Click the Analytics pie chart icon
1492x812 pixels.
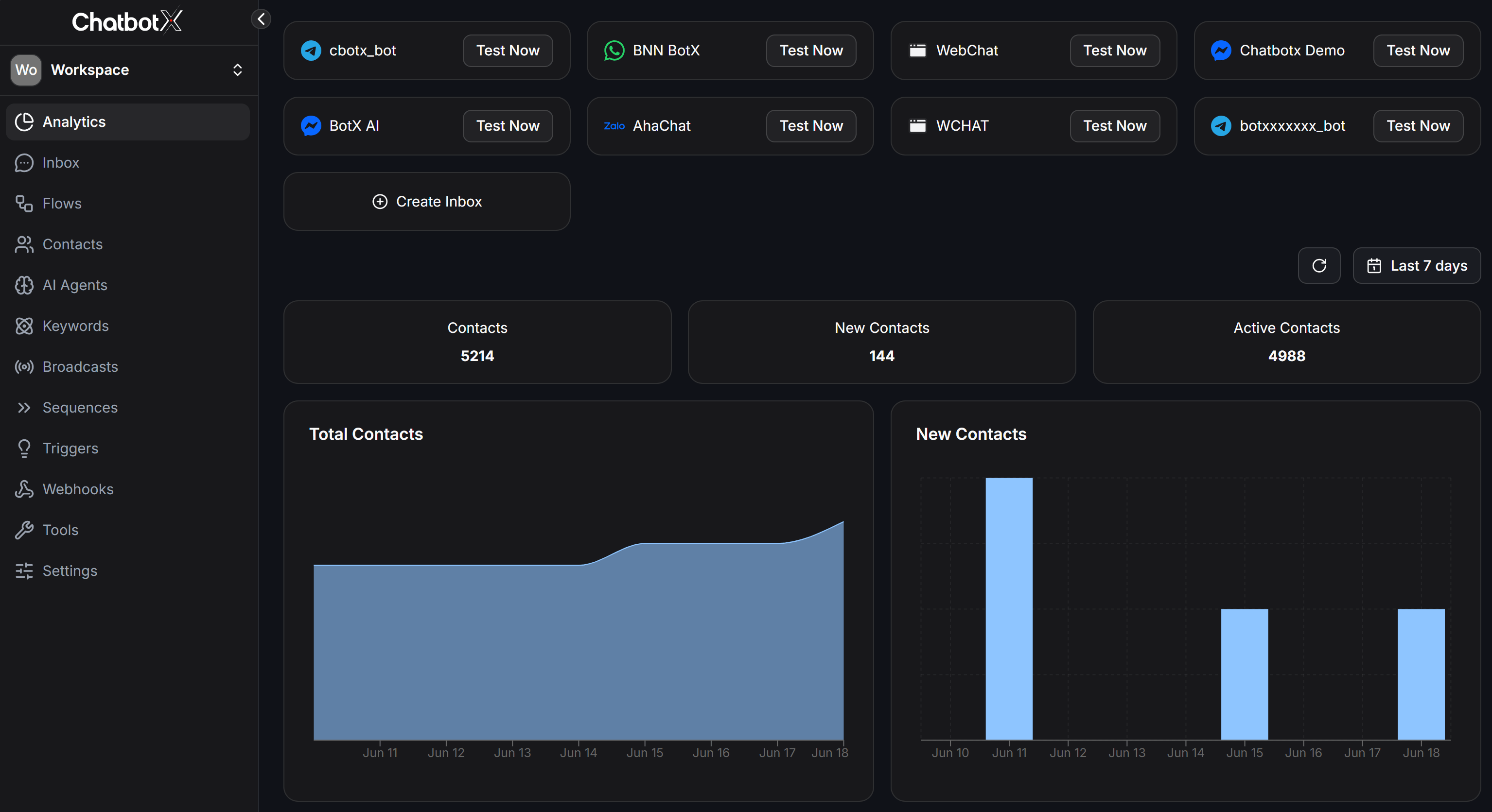[24, 121]
